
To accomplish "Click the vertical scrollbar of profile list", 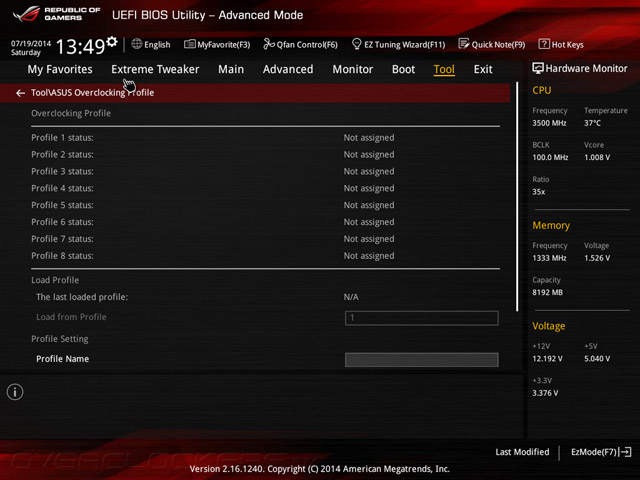I will tap(517, 197).
